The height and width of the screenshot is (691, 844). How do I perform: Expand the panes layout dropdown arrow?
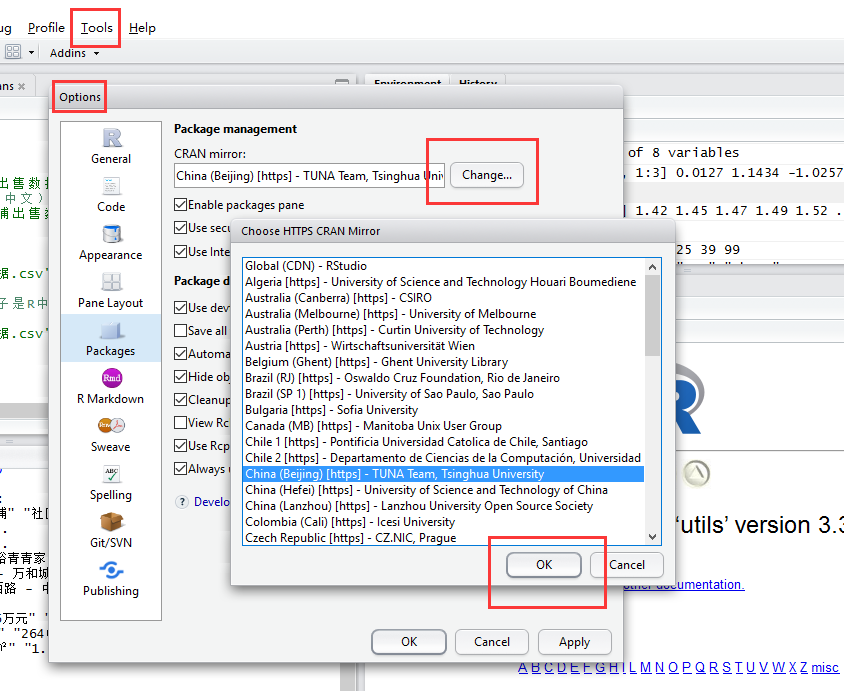pos(31,52)
